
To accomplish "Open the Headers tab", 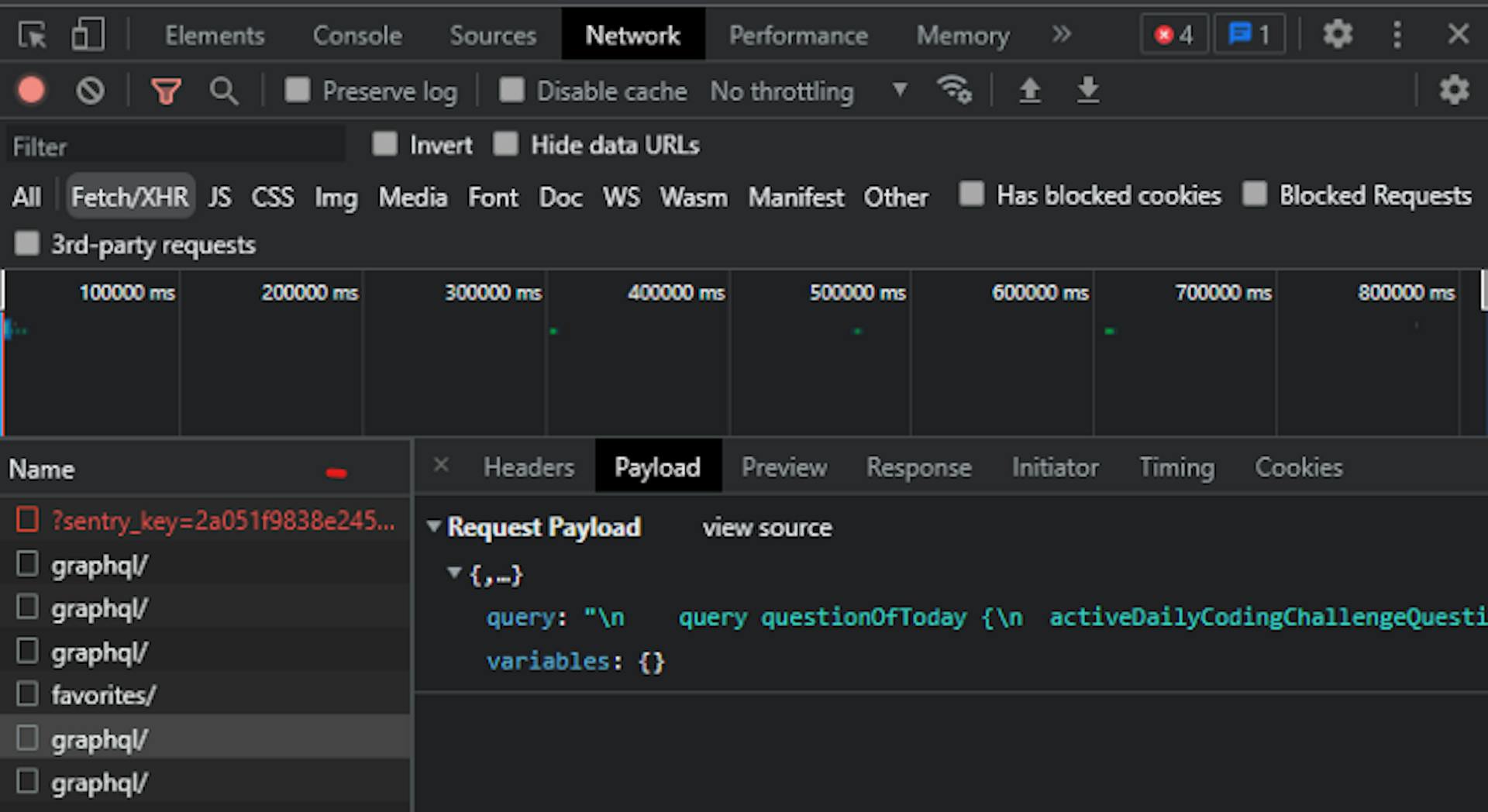I will (529, 467).
